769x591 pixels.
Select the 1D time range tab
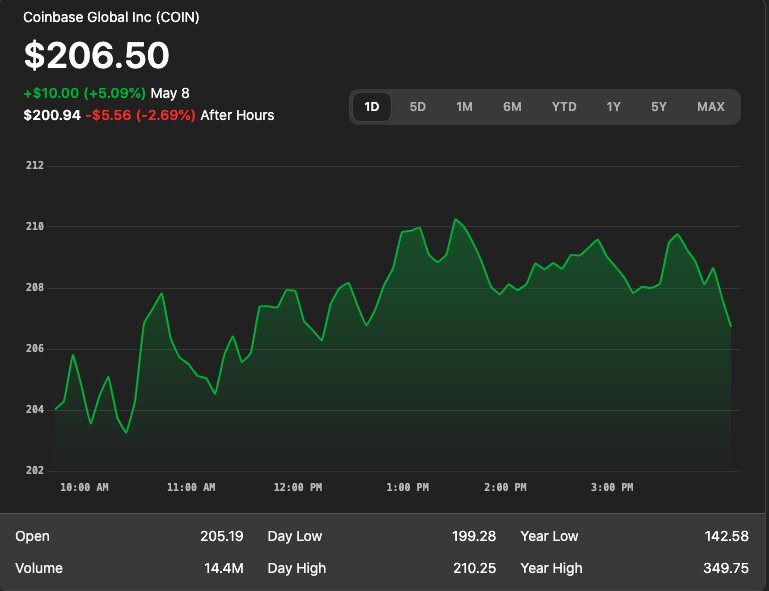[x=372, y=107]
